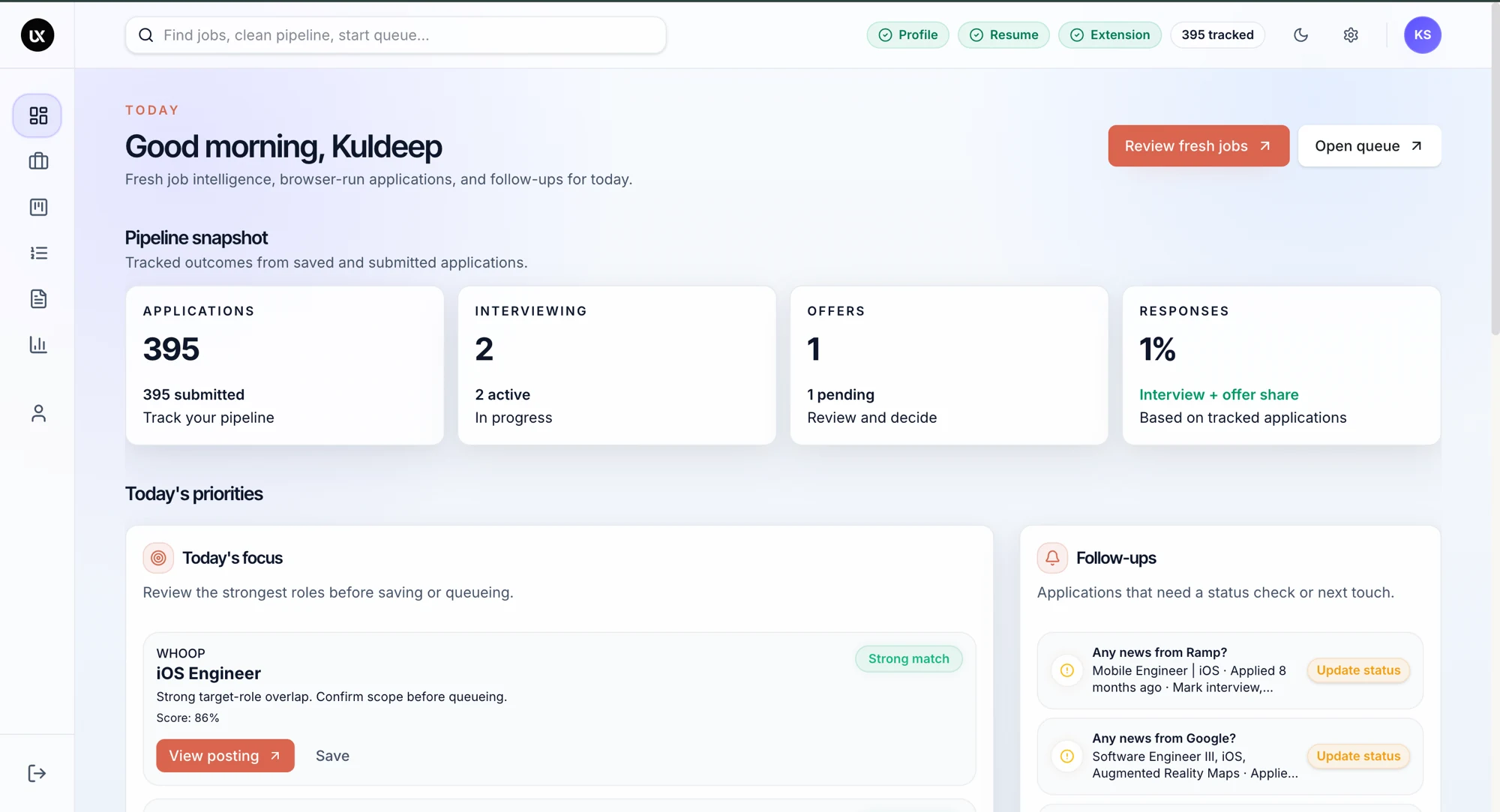Image resolution: width=1500 pixels, height=812 pixels.
Task: Click the 395 tracked badge
Action: coord(1217,35)
